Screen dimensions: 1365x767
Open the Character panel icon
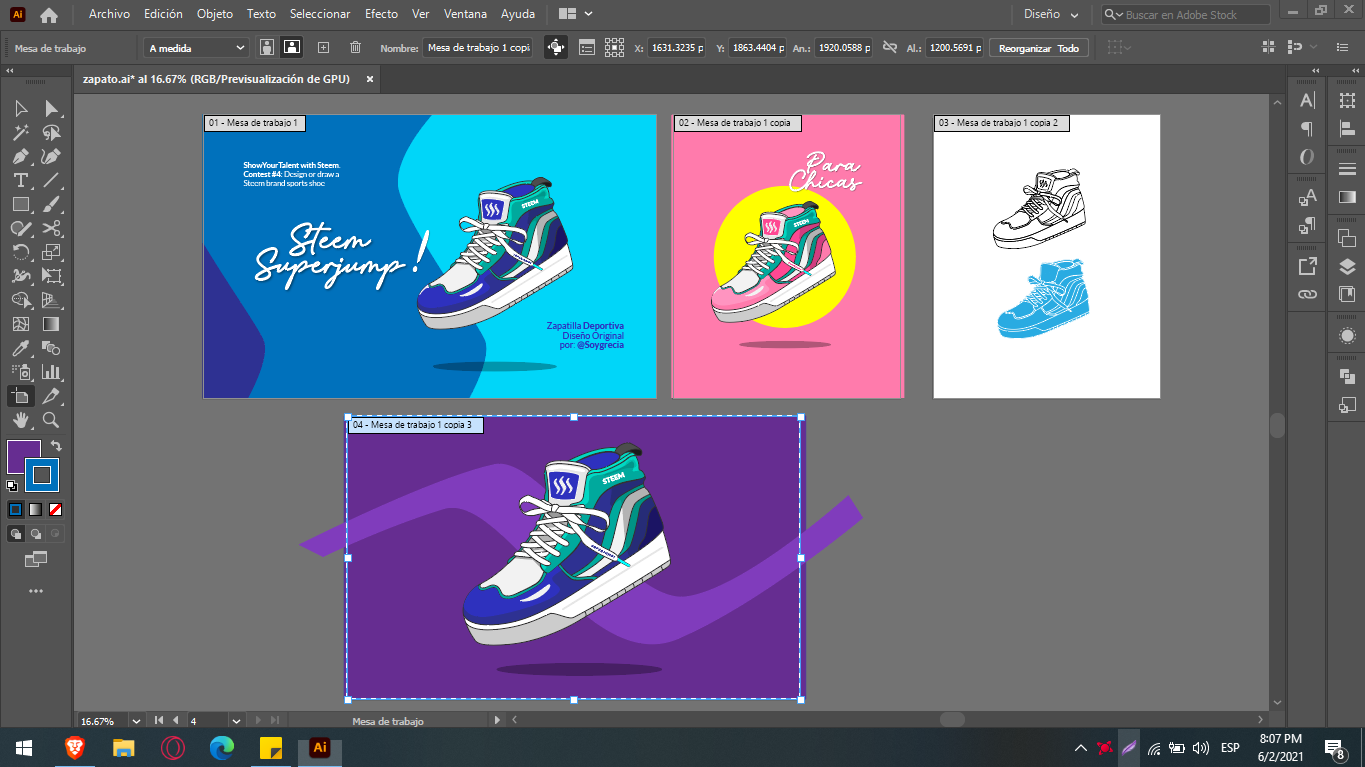point(1307,100)
